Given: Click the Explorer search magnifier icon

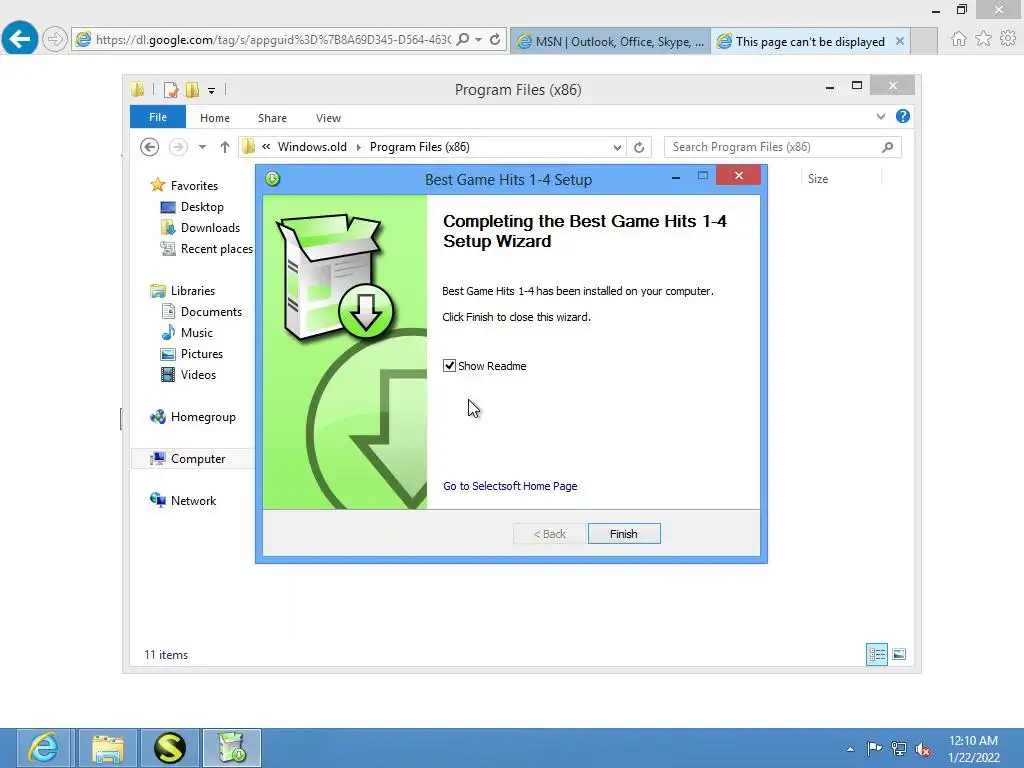Looking at the screenshot, I should coord(888,147).
